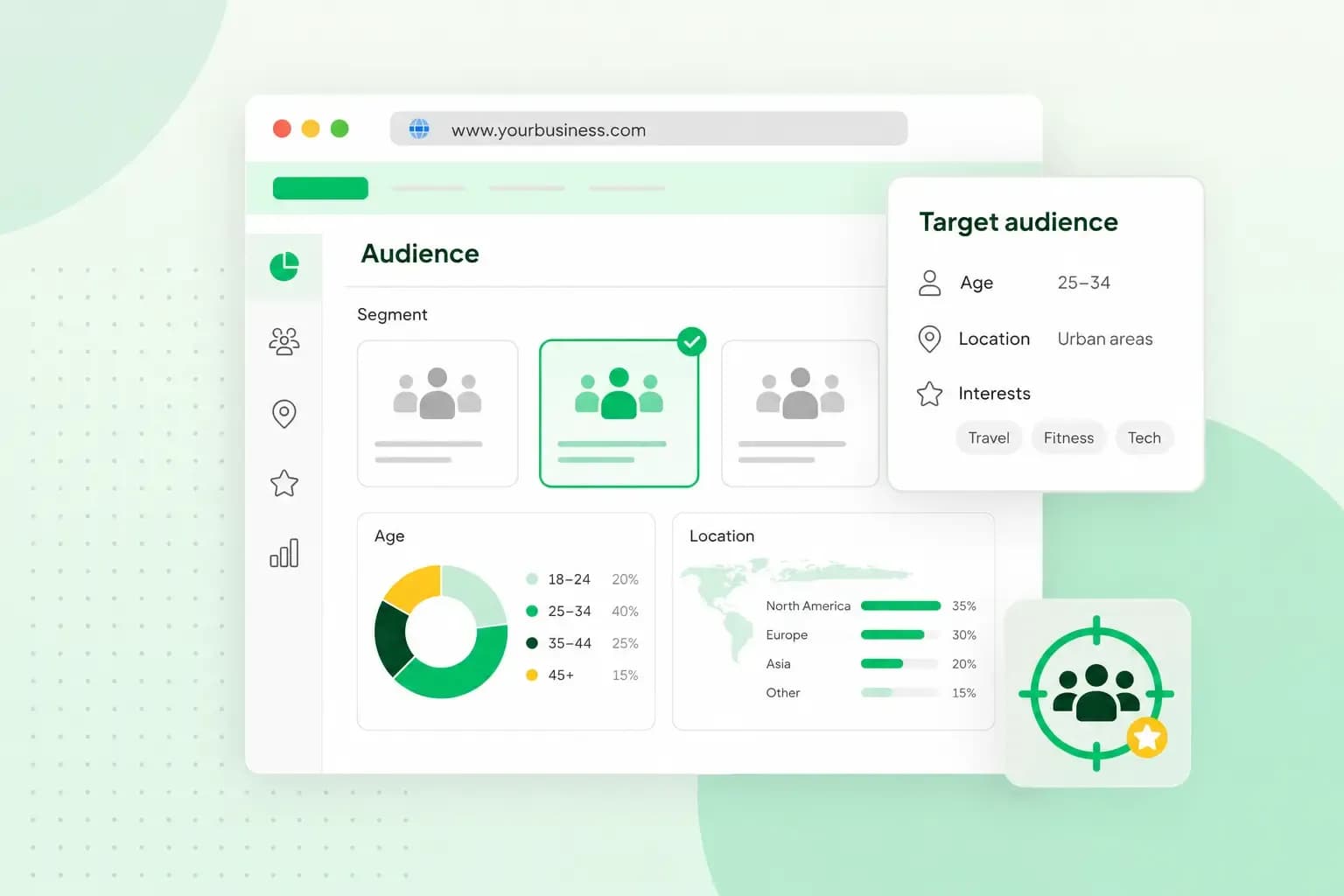1344x896 pixels.
Task: Open the star favorites sidebar icon
Action: coord(284,483)
